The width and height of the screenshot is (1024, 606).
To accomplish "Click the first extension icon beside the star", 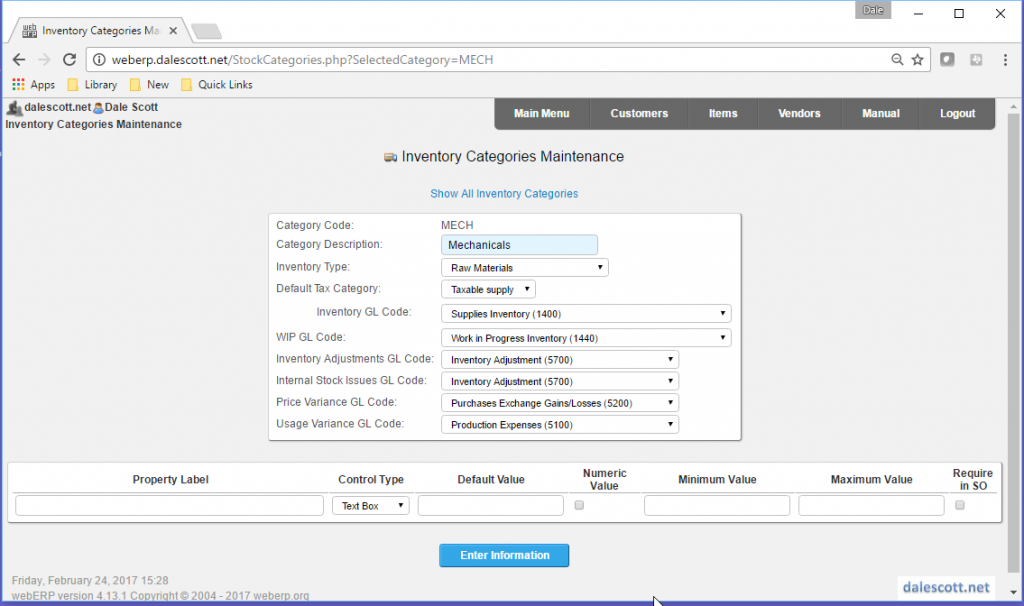I will [946, 59].
